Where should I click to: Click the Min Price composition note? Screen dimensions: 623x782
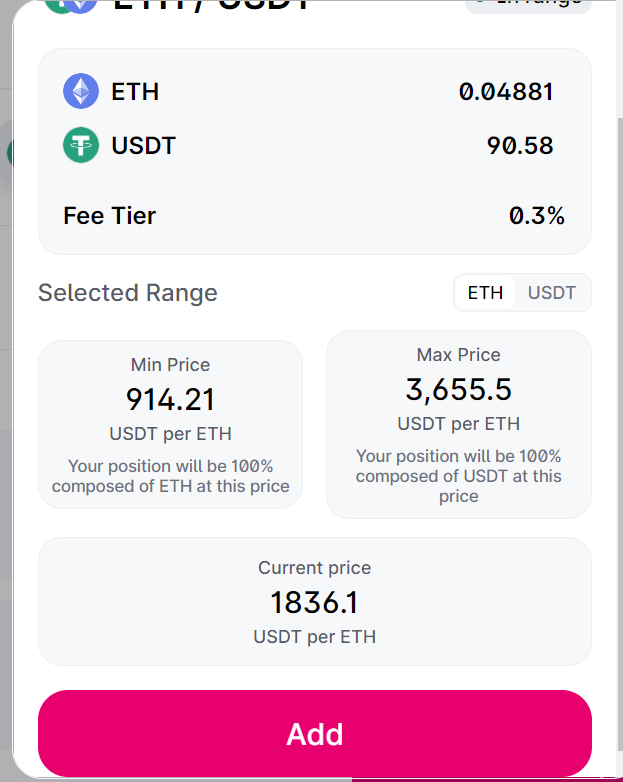[x=170, y=476]
